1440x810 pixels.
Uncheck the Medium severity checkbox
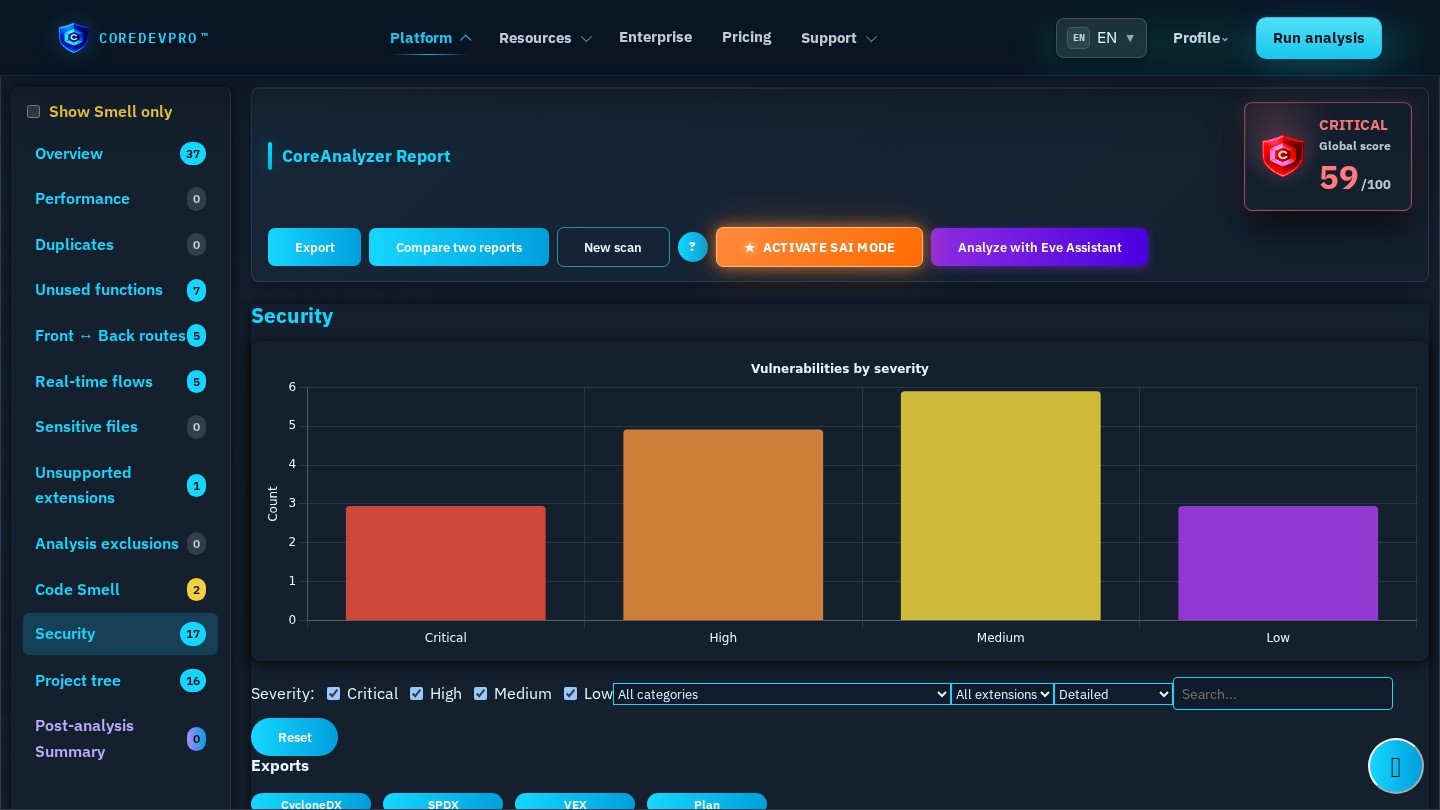[480, 694]
